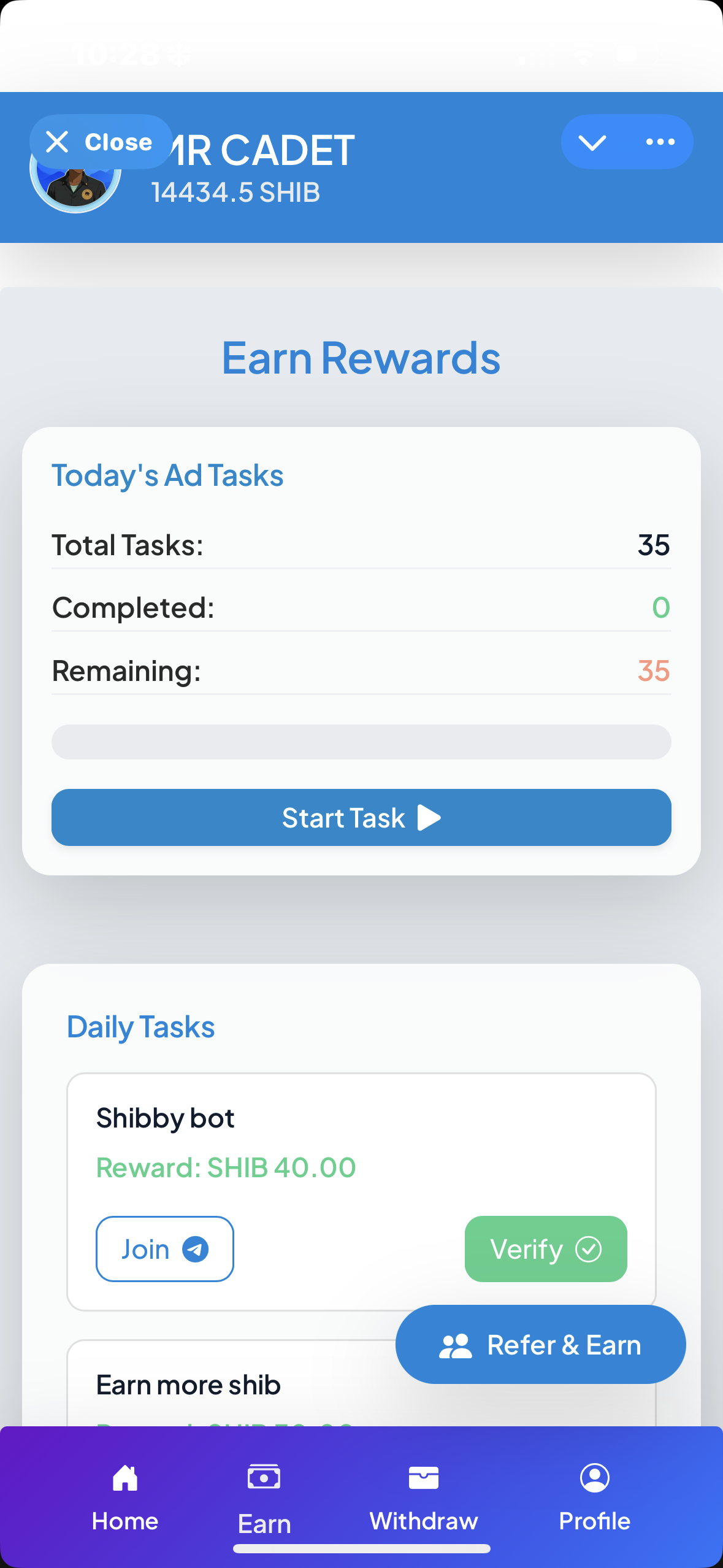Viewport: 723px width, 1568px height.
Task: Open the three-dot menu
Action: [x=660, y=141]
